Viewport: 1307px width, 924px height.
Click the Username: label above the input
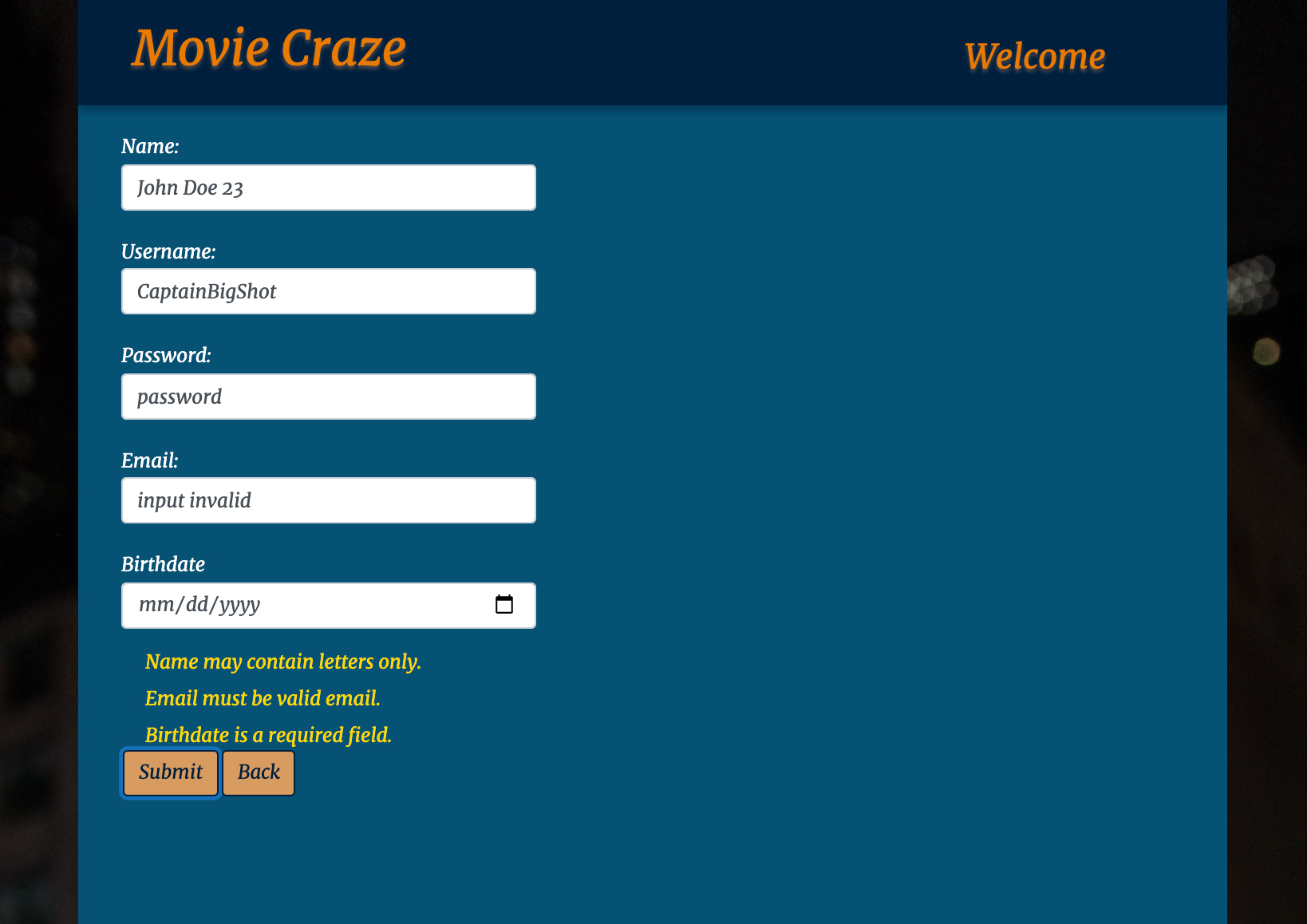(169, 251)
